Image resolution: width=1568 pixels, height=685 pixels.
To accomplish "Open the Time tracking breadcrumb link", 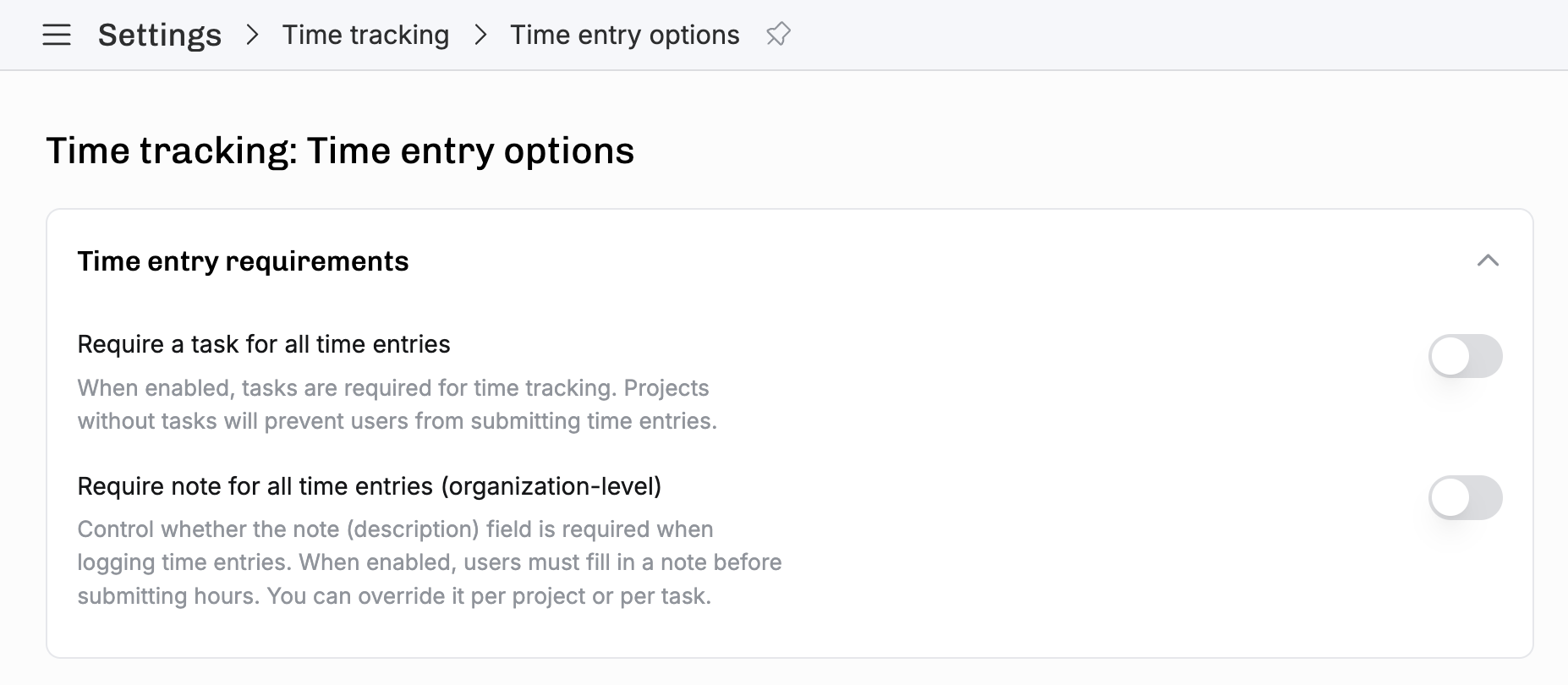I will pyautogui.click(x=365, y=35).
